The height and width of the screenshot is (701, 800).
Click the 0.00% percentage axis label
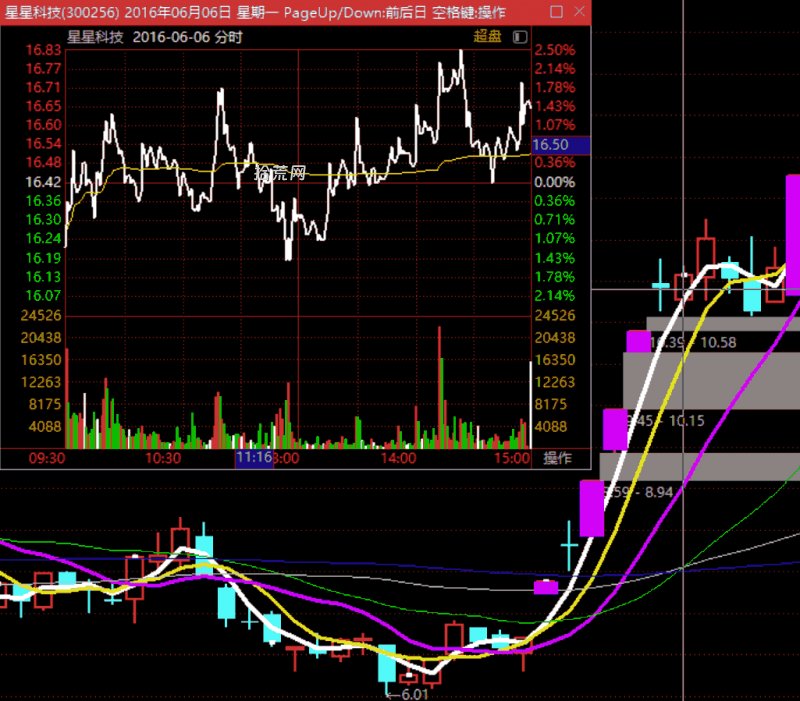click(555, 182)
